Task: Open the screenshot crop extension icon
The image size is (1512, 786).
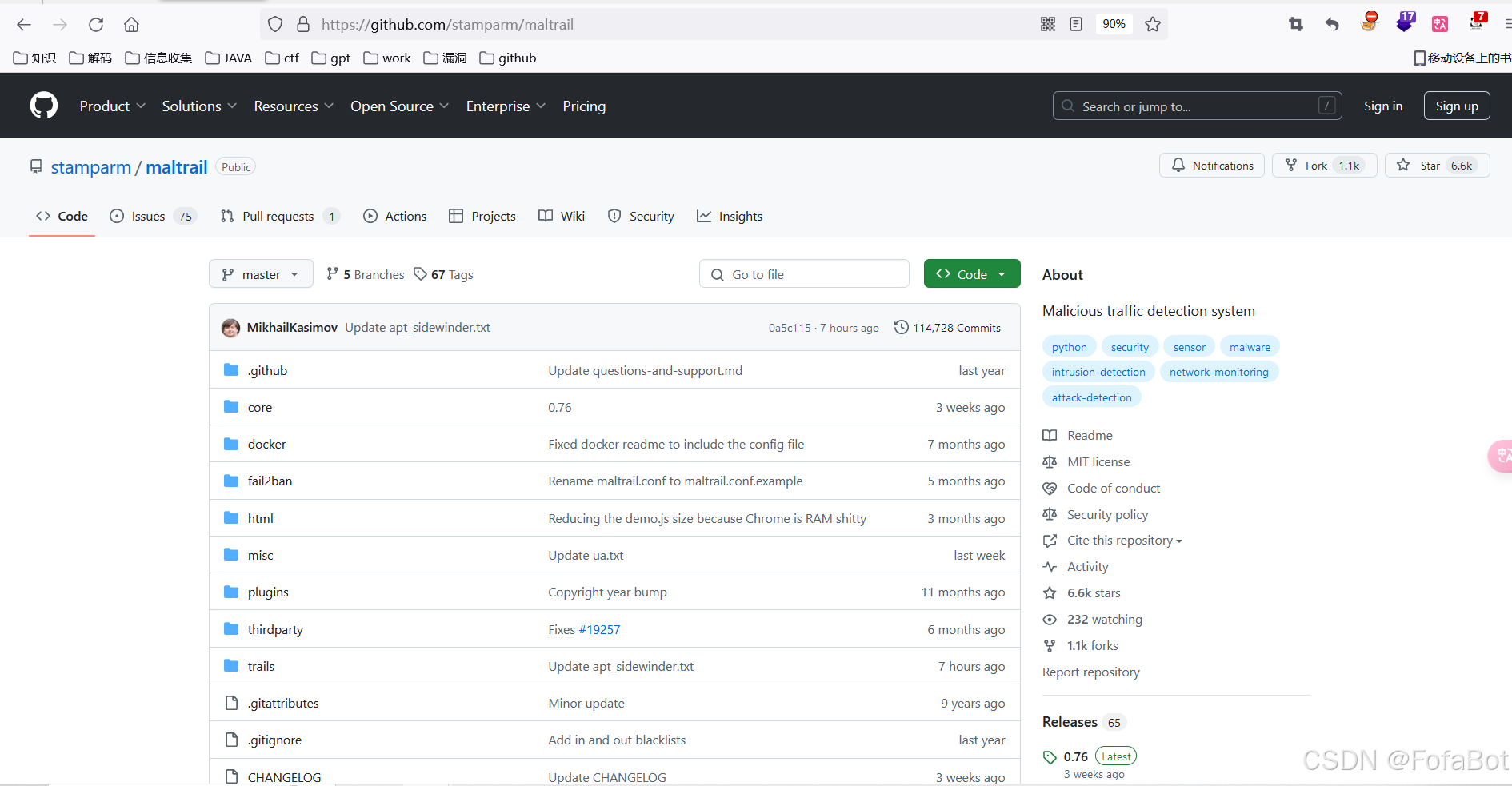Action: click(x=1296, y=24)
